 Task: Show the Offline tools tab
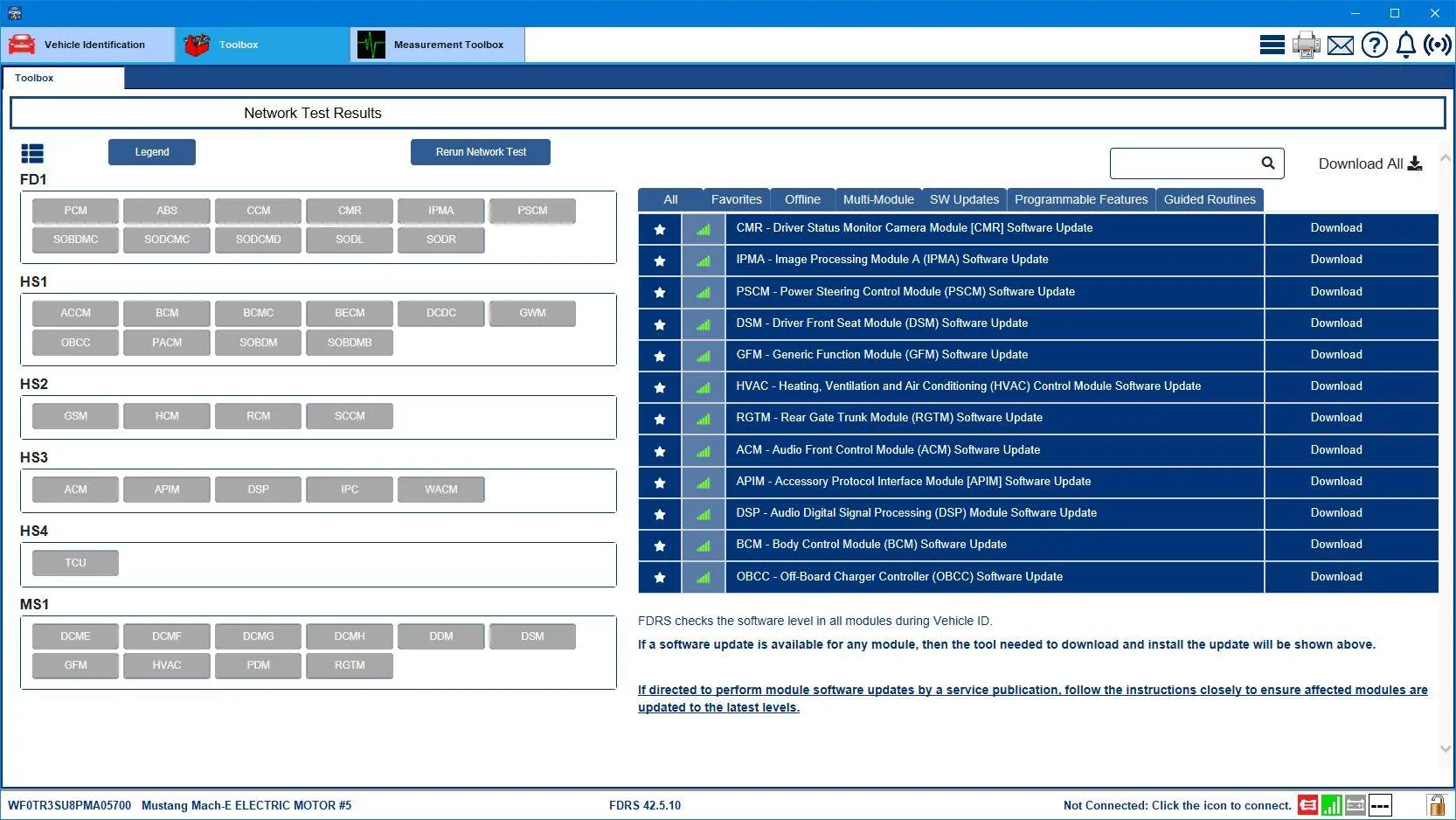[802, 199]
